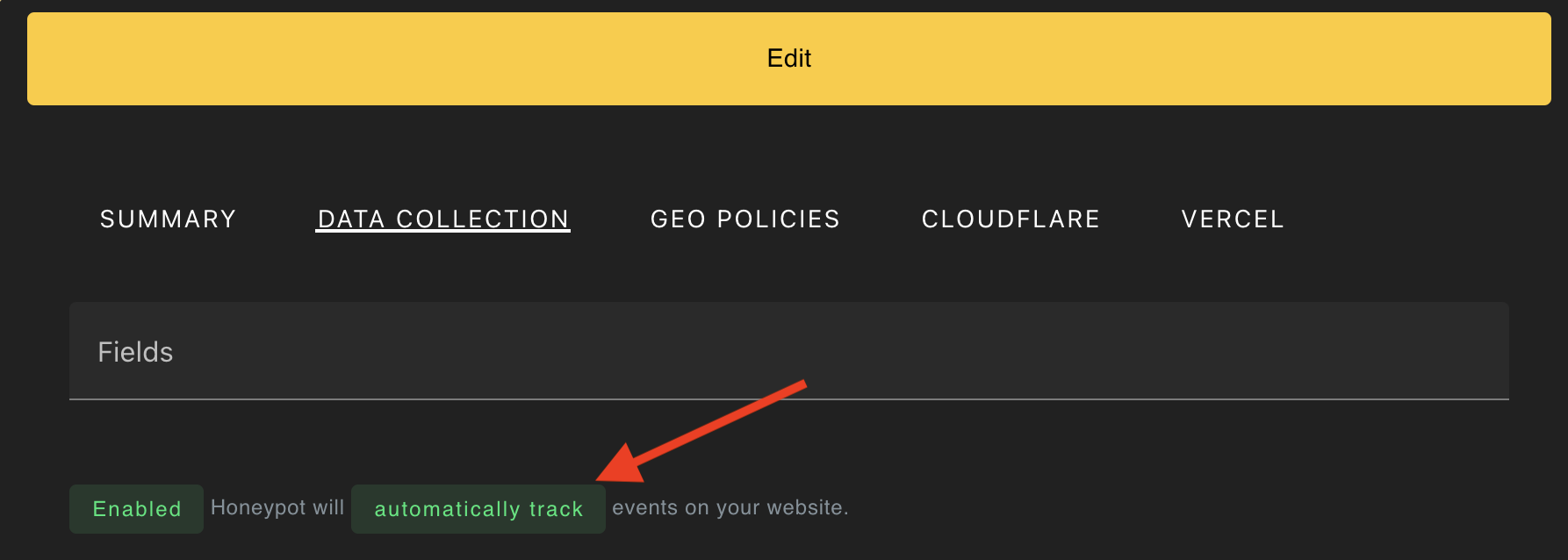Review geo policies configuration

tap(744, 219)
